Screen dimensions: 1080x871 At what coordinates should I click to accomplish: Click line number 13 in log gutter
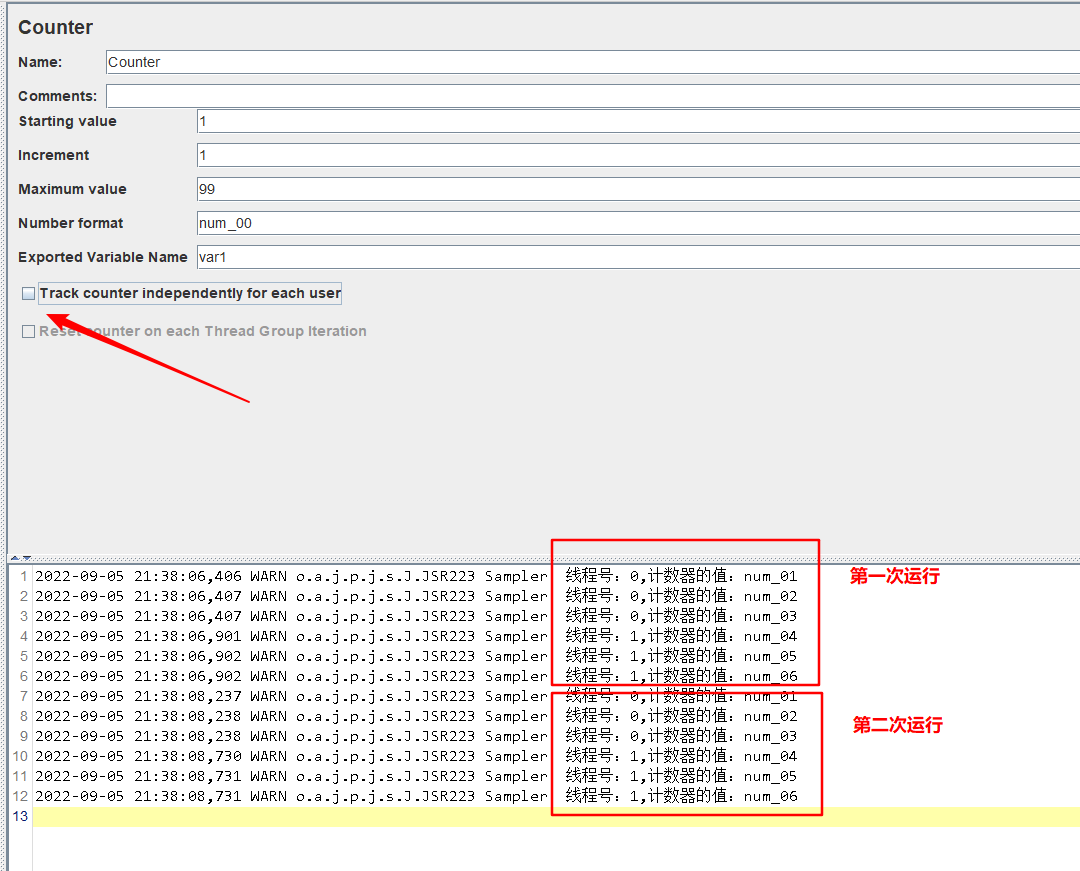click(20, 816)
